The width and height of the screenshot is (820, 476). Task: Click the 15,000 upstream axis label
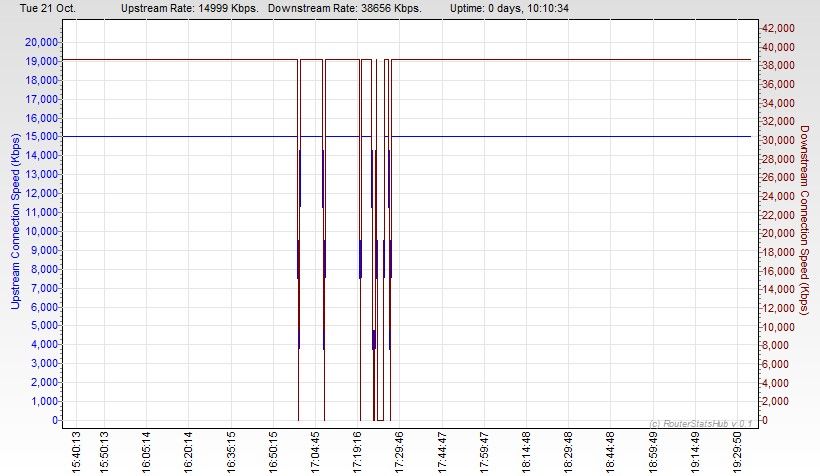pyautogui.click(x=41, y=137)
